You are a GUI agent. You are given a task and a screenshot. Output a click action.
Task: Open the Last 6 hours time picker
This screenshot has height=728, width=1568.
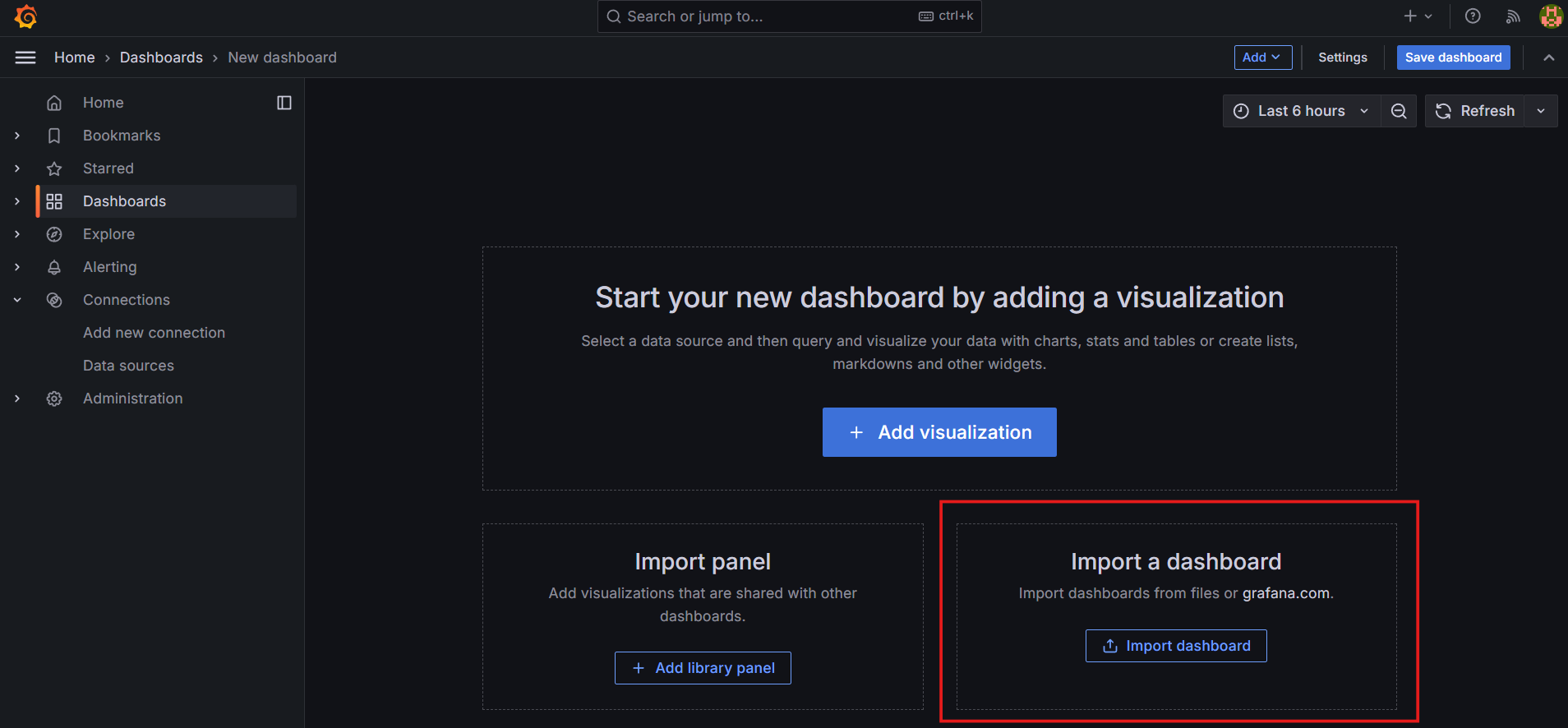(x=1302, y=111)
